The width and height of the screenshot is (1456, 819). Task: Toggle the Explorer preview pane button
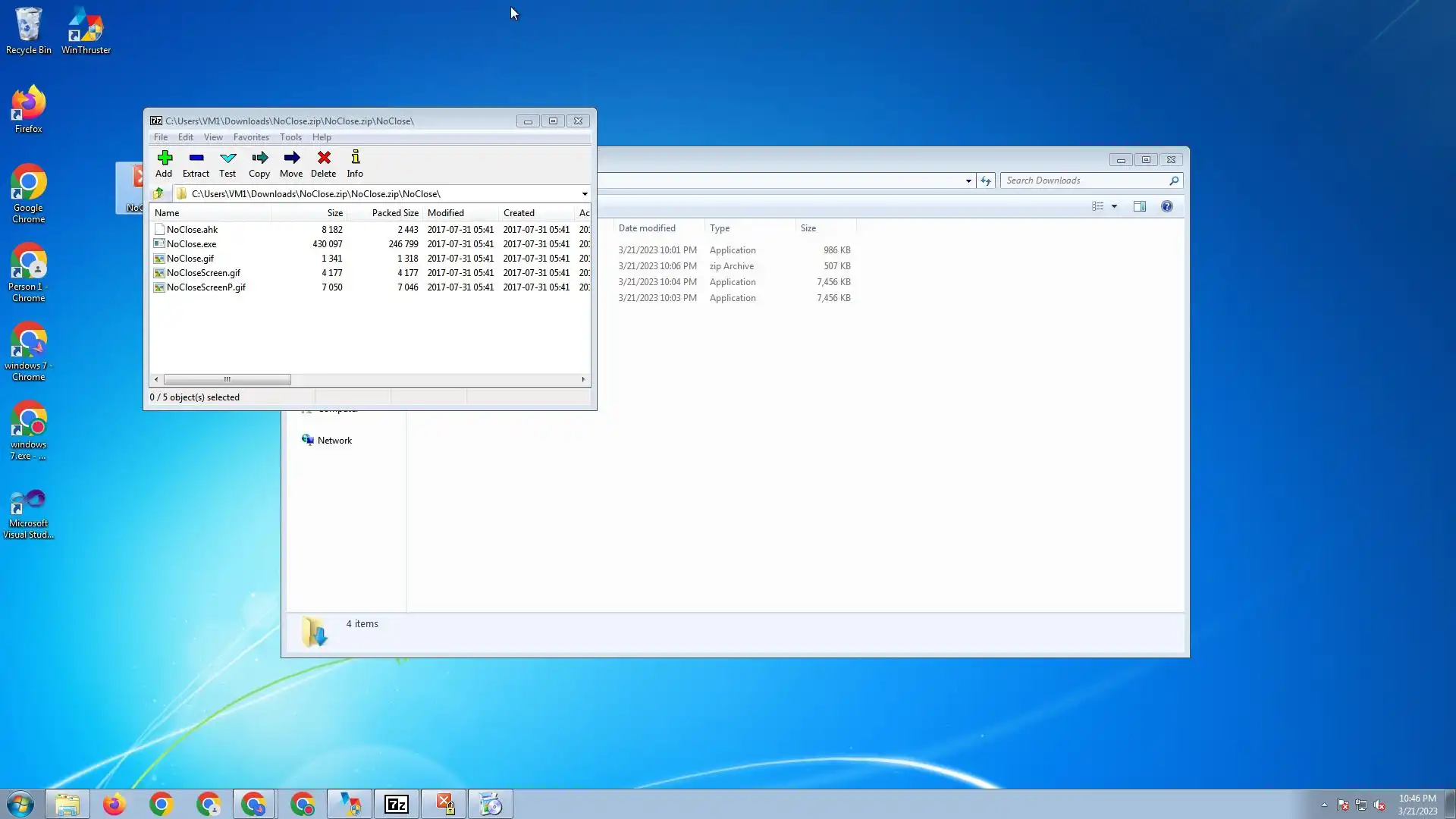coord(1139,206)
